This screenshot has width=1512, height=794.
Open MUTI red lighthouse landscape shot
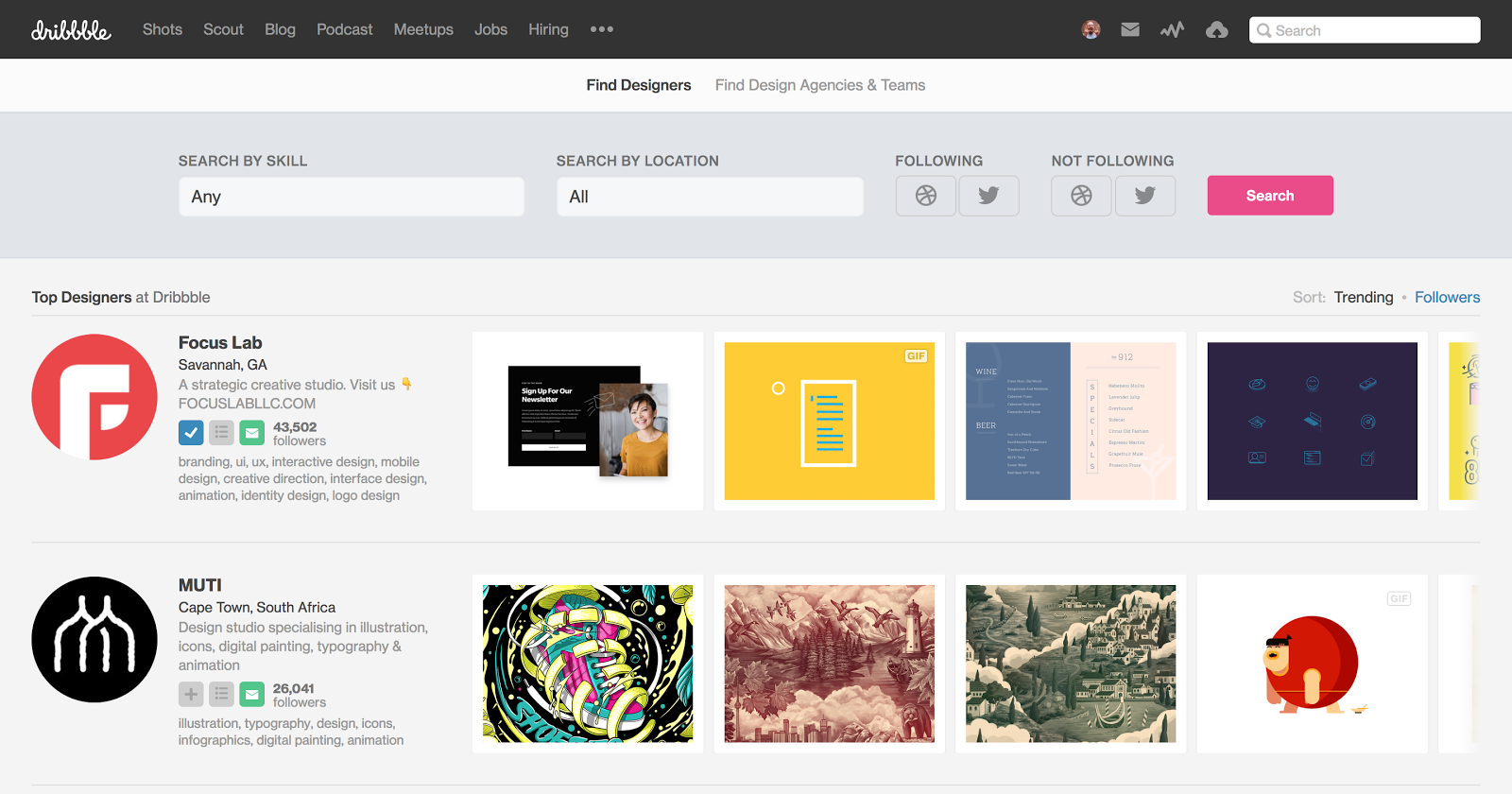[830, 664]
